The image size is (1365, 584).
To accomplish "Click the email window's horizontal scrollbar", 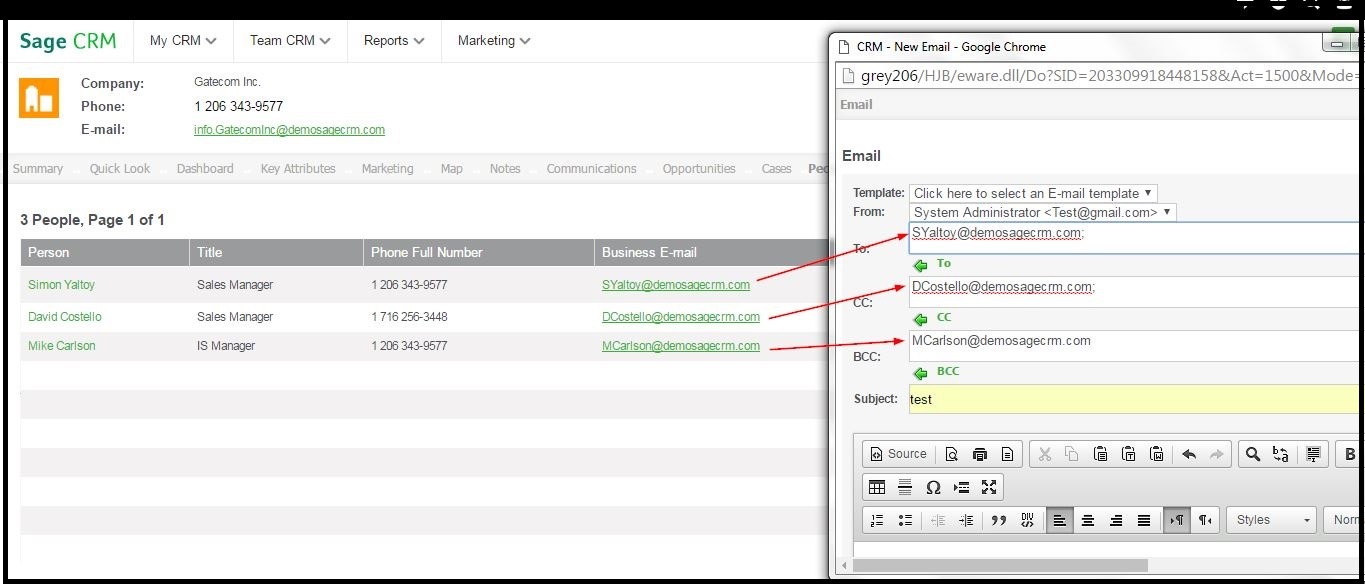I will pyautogui.click(x=1000, y=565).
